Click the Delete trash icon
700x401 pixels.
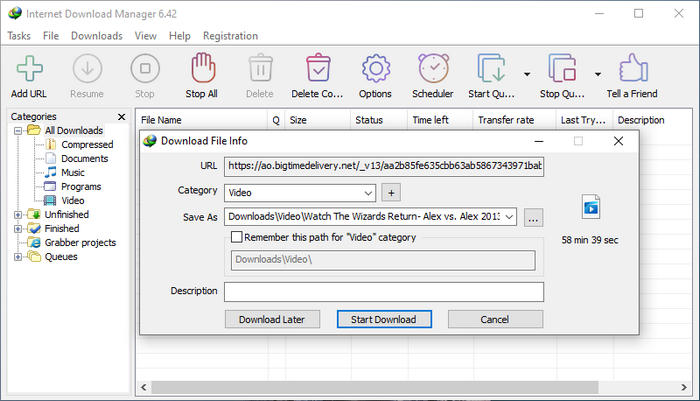[x=260, y=68]
